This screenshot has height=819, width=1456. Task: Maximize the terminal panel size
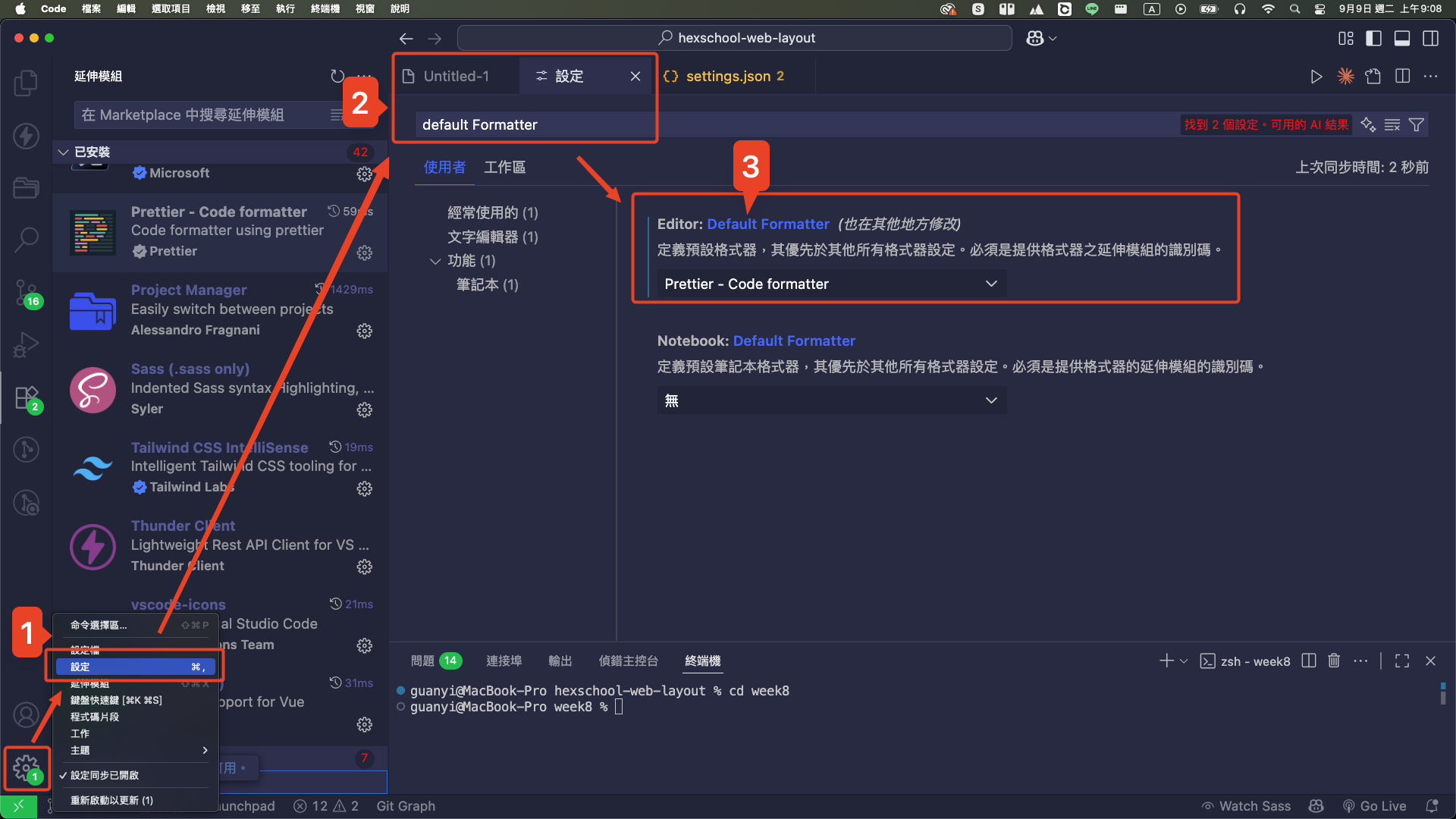(1402, 661)
